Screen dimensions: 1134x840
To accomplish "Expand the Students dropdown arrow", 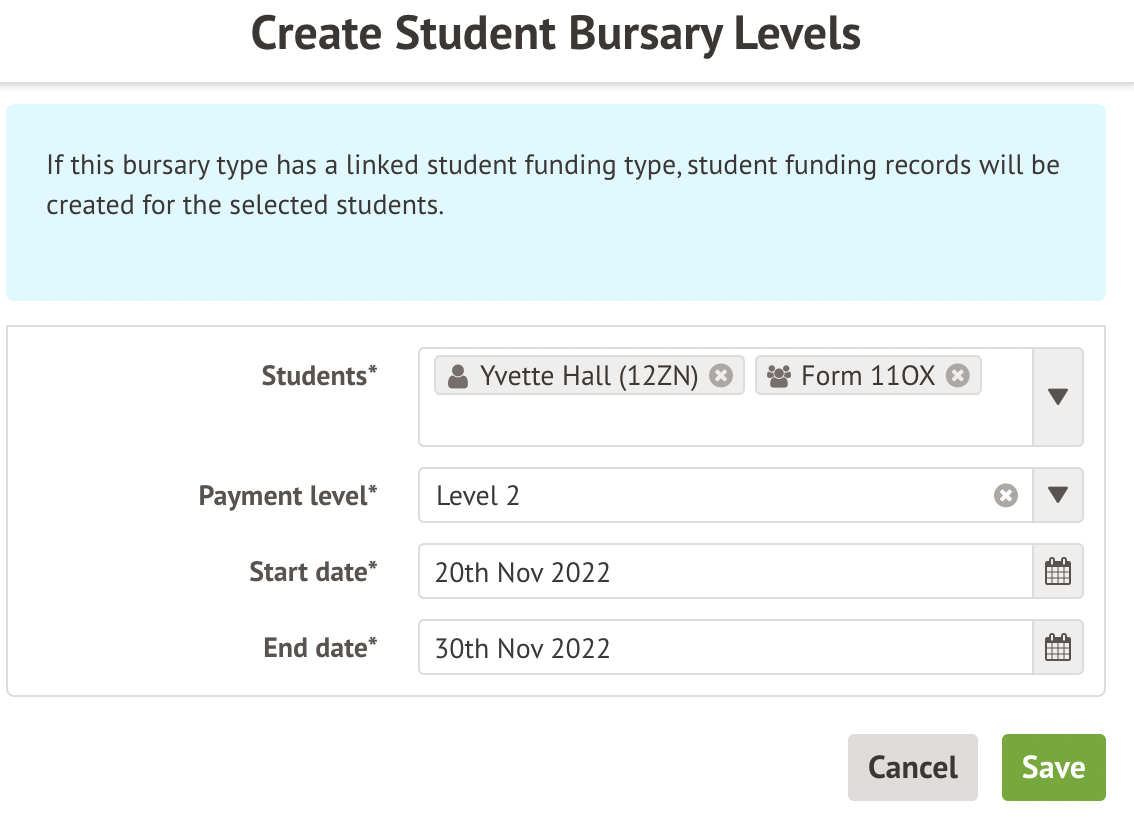I will [x=1058, y=397].
